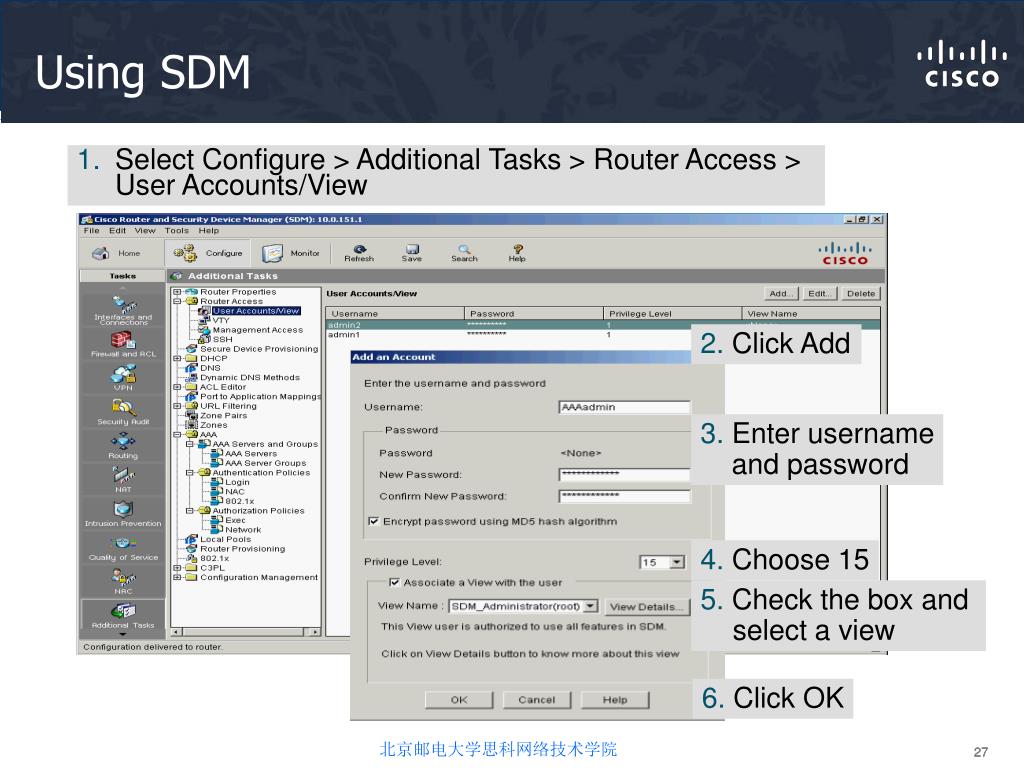
Task: Open the Configure mode in the toolbar
Action: (208, 253)
